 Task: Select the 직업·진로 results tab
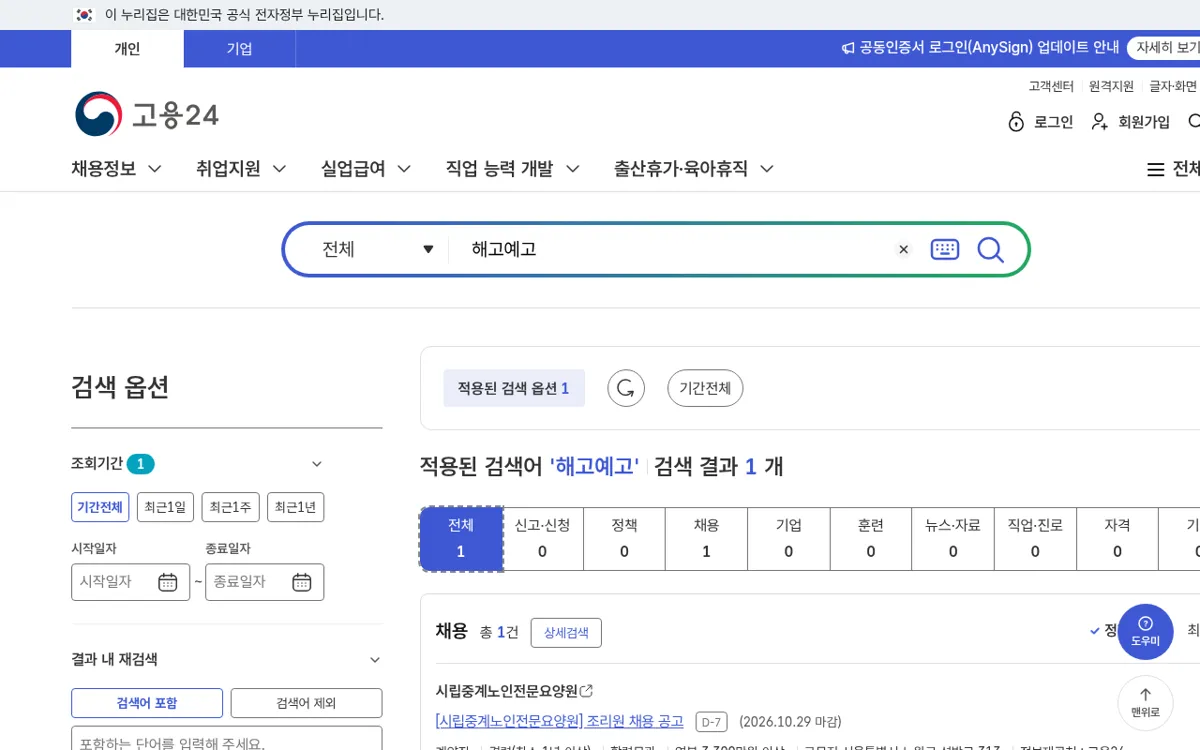[1035, 539]
